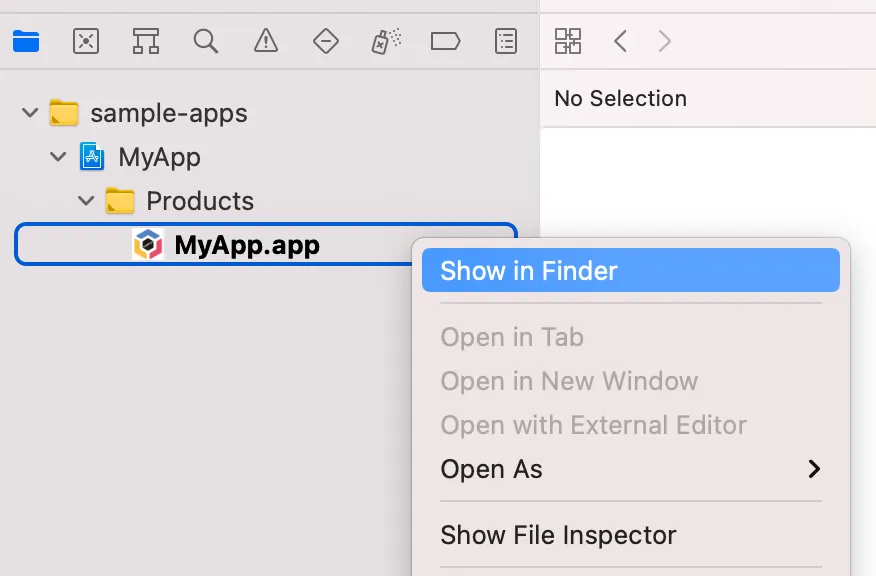Show the Report navigator list icon

point(507,41)
